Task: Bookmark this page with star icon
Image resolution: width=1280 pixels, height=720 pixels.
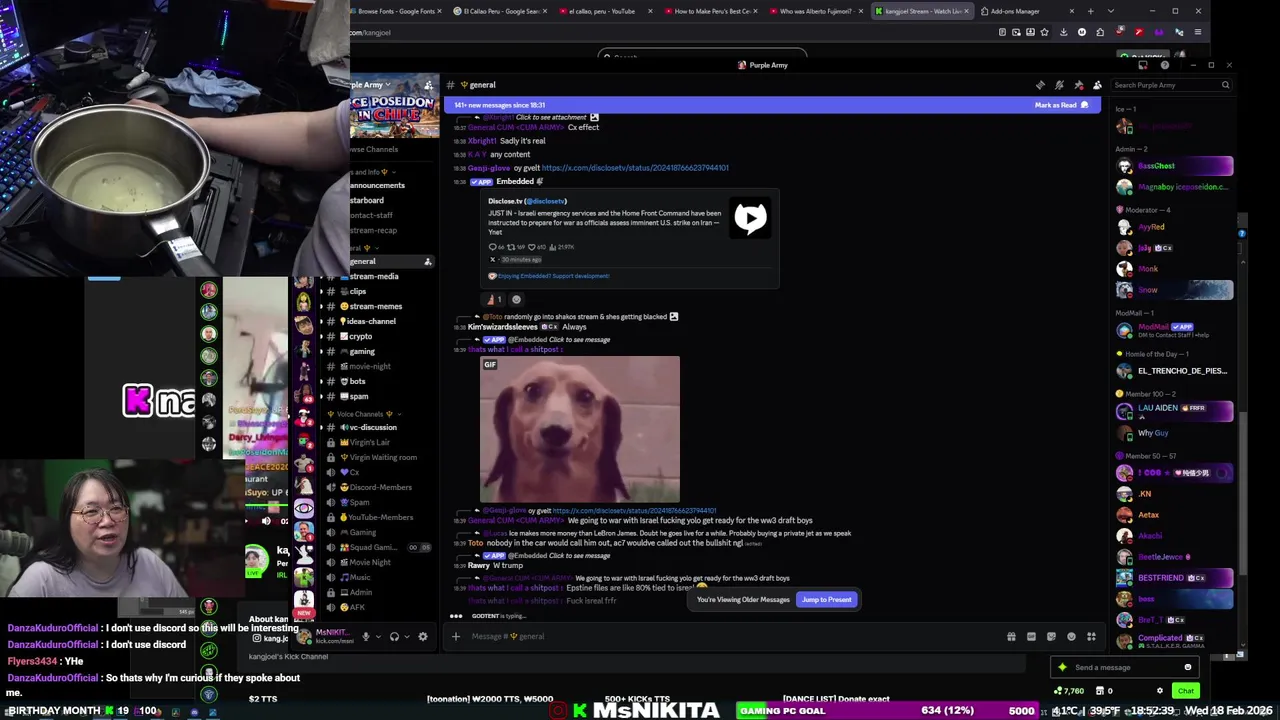Action: [x=1045, y=32]
